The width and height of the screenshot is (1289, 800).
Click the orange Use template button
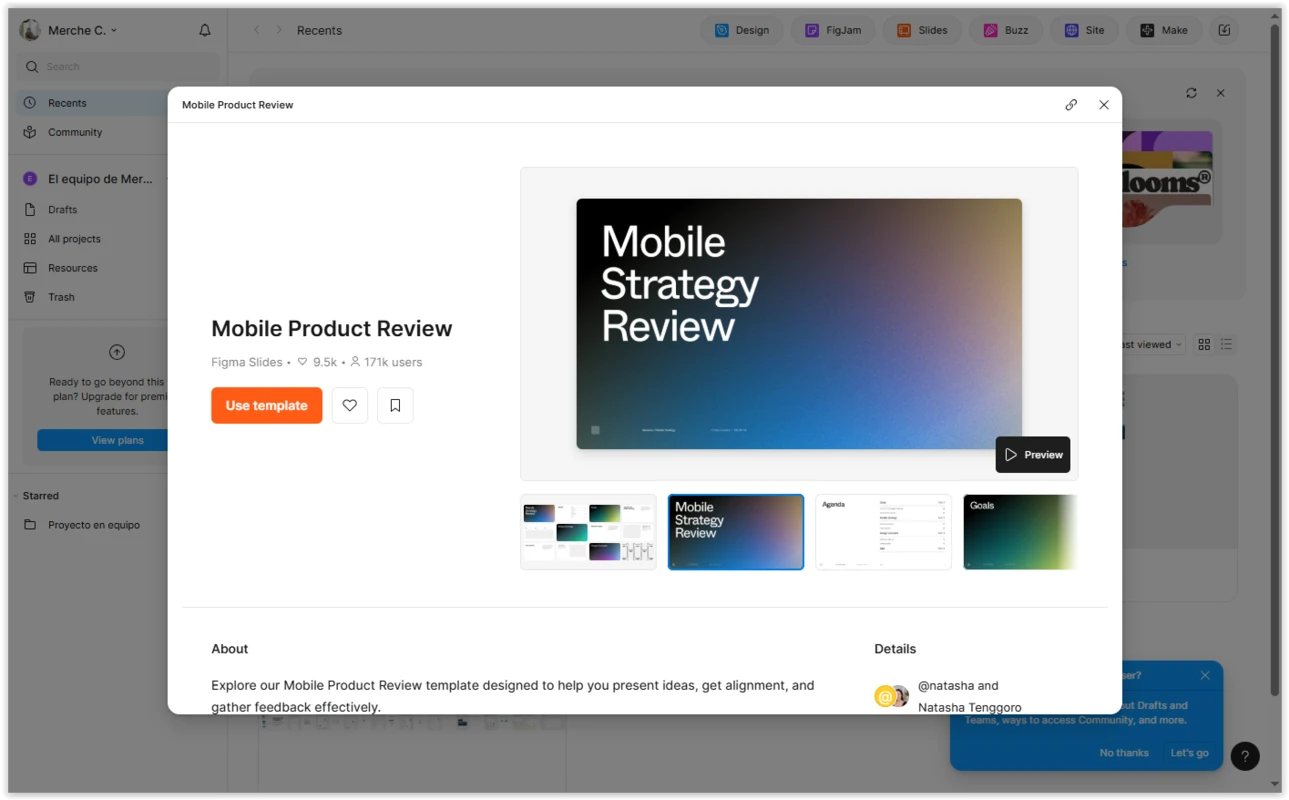(266, 405)
